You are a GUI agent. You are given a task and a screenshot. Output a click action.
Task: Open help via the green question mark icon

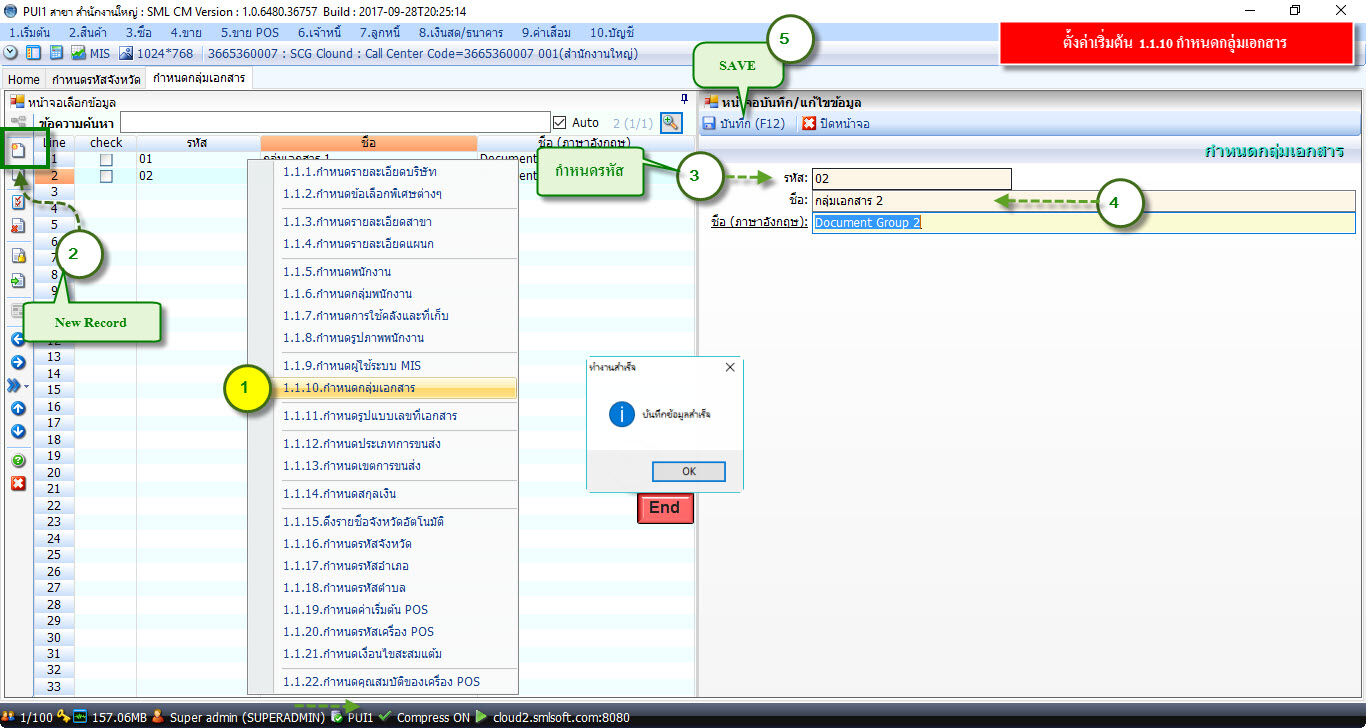pyautogui.click(x=18, y=461)
